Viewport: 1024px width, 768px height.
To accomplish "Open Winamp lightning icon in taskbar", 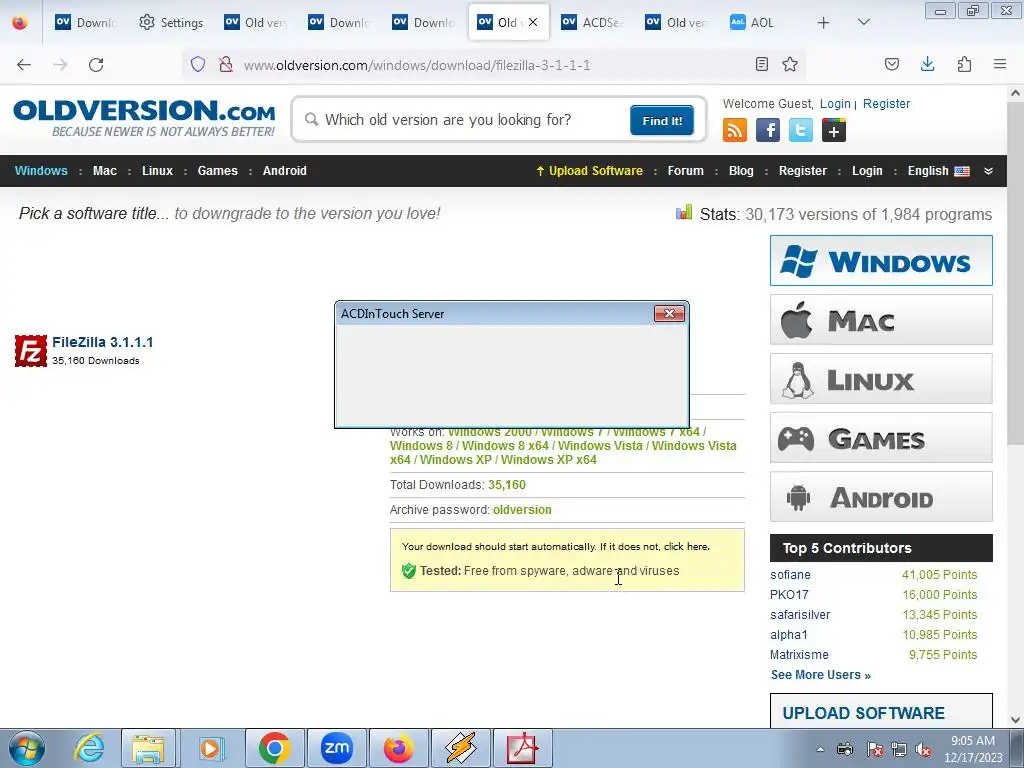I will point(461,748).
